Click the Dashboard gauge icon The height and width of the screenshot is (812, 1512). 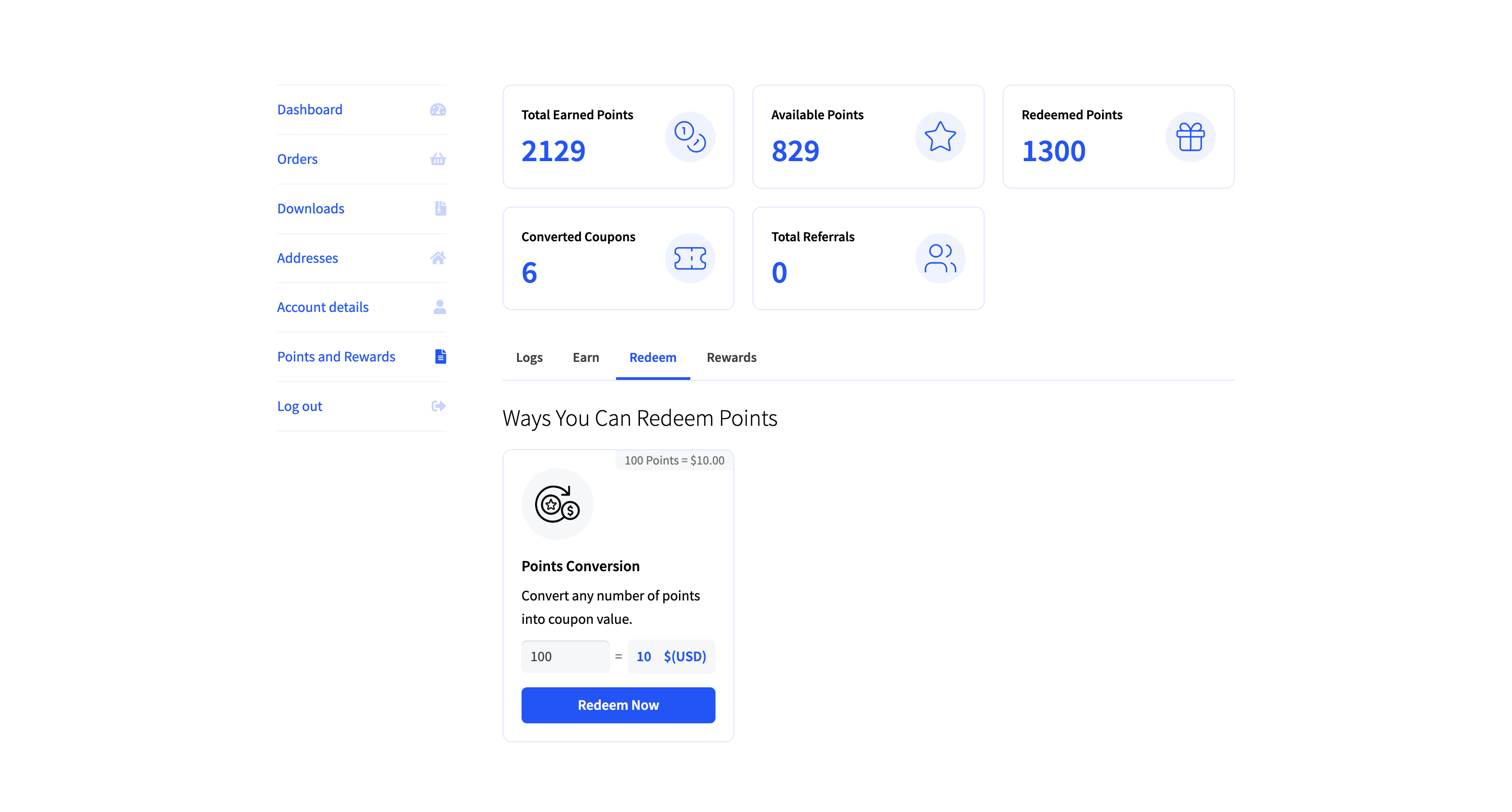pos(438,110)
